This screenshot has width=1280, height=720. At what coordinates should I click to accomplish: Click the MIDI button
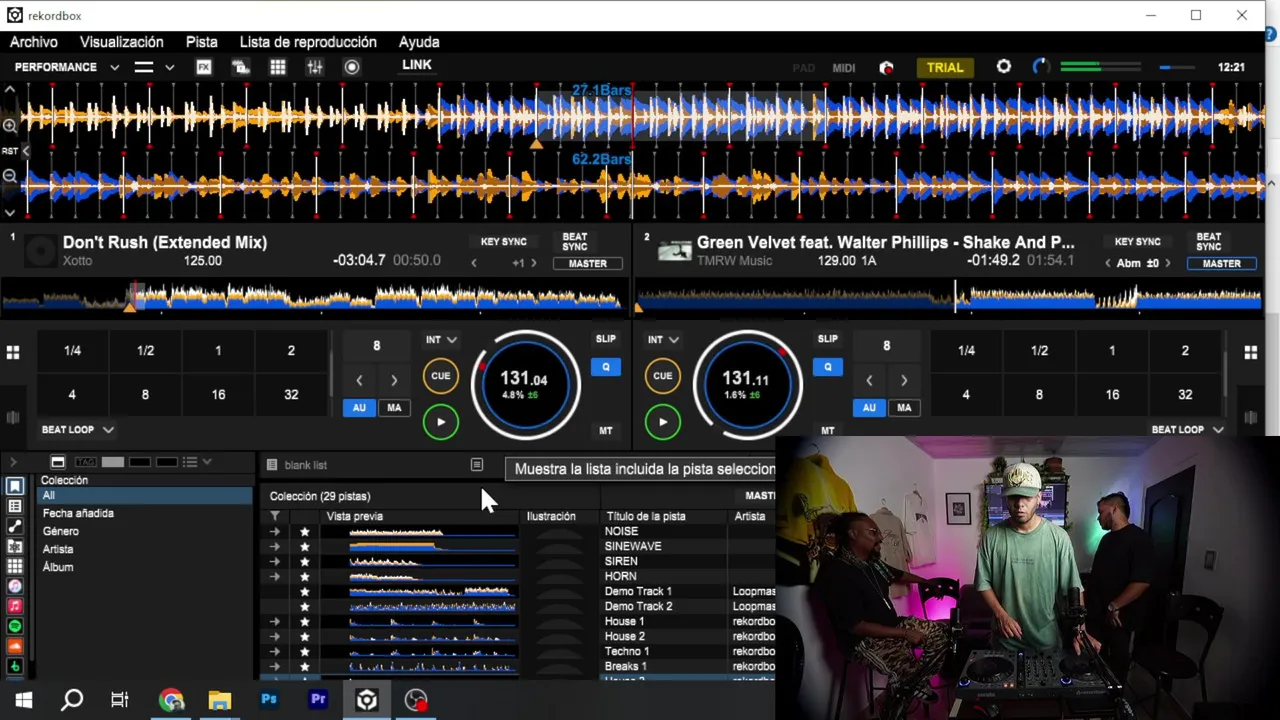[844, 68]
